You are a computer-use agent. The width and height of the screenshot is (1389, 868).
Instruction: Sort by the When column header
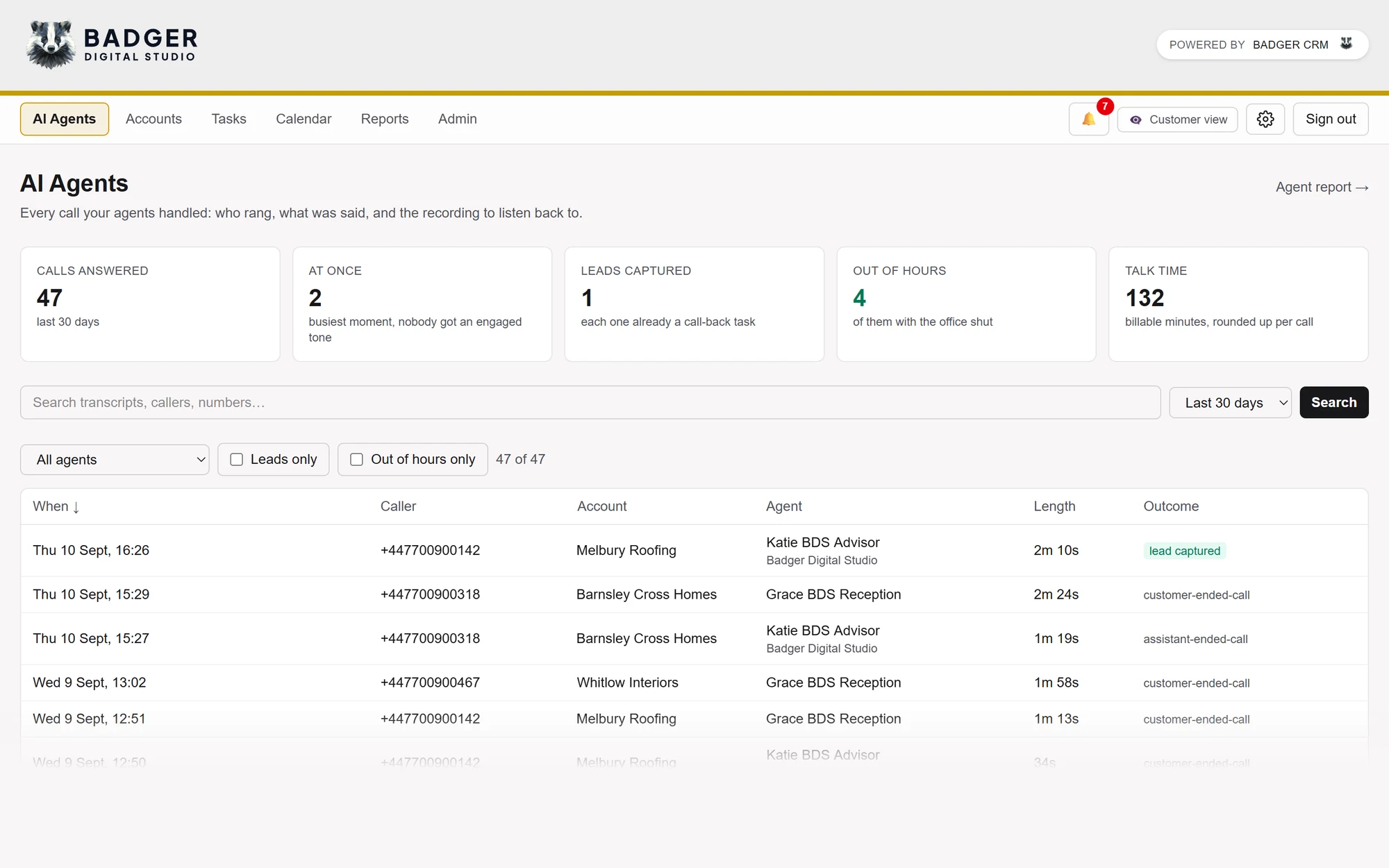click(x=56, y=506)
